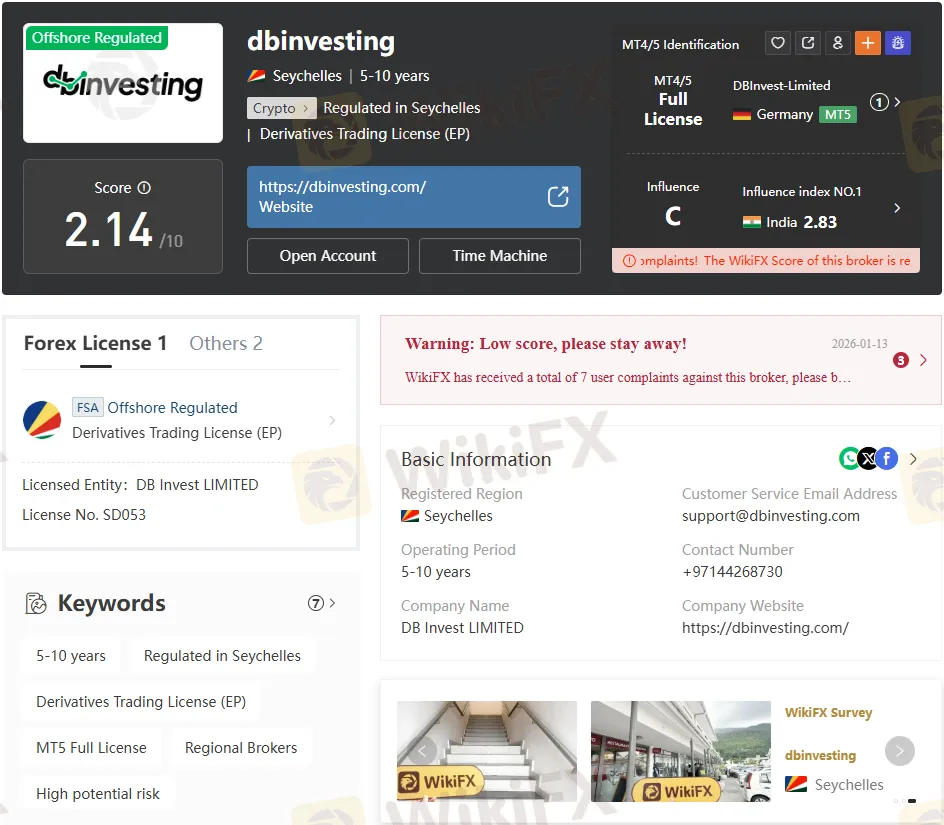Viewport: 944px width, 825px height.
Task: Open the blue alarm report icon
Action: click(x=898, y=43)
